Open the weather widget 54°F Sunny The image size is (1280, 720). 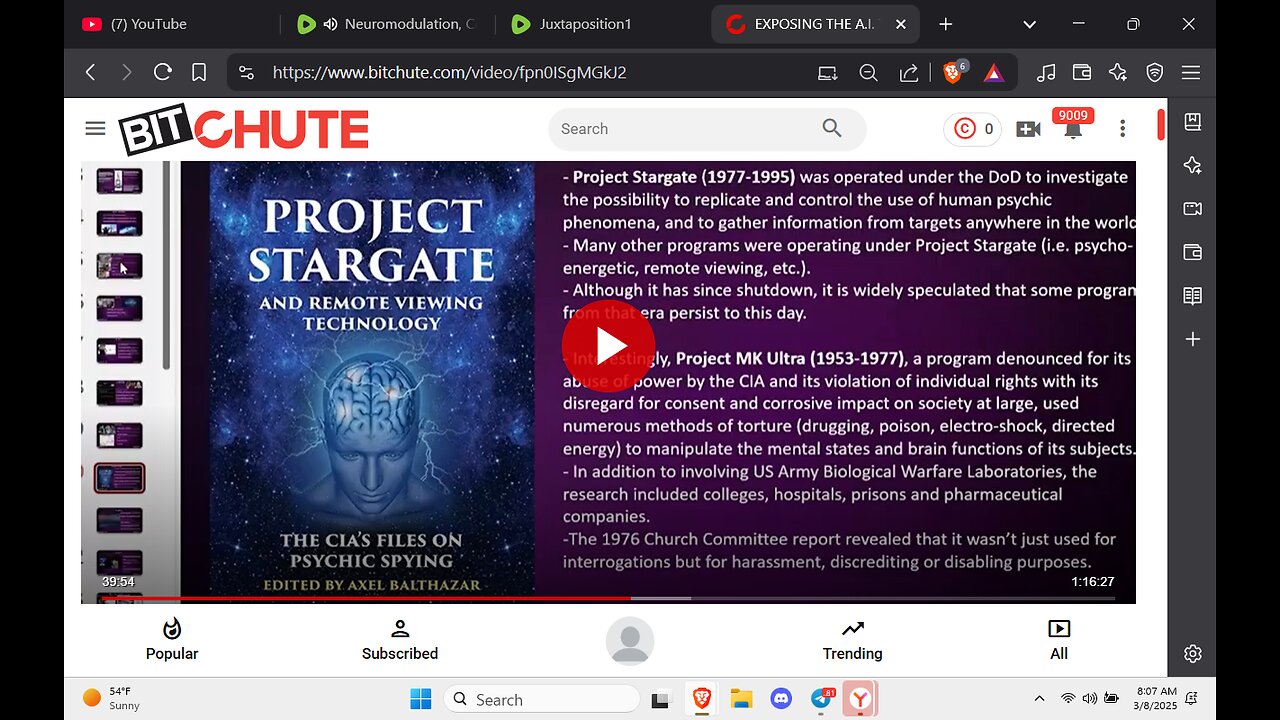click(x=112, y=698)
